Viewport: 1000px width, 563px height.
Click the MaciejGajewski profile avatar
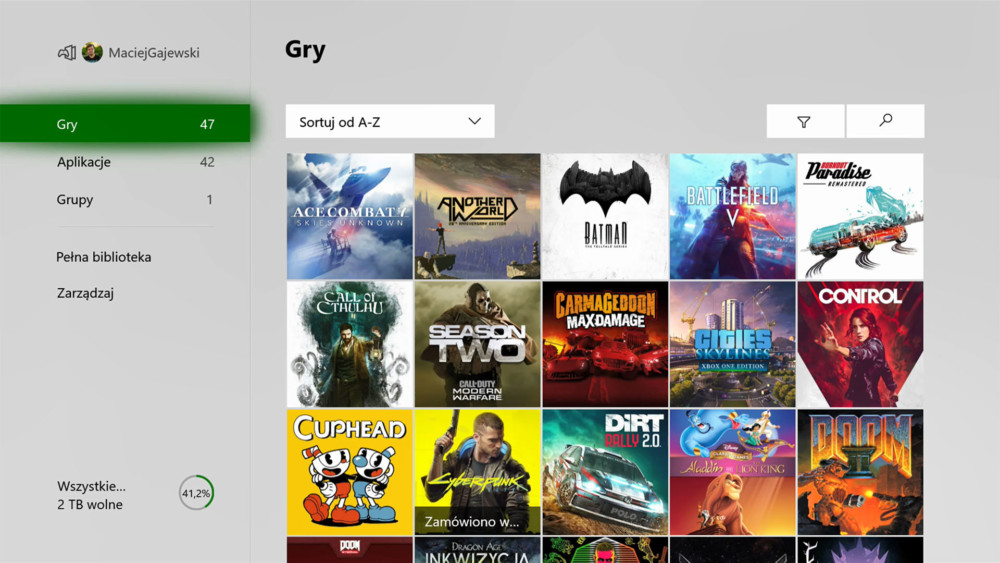tap(92, 52)
